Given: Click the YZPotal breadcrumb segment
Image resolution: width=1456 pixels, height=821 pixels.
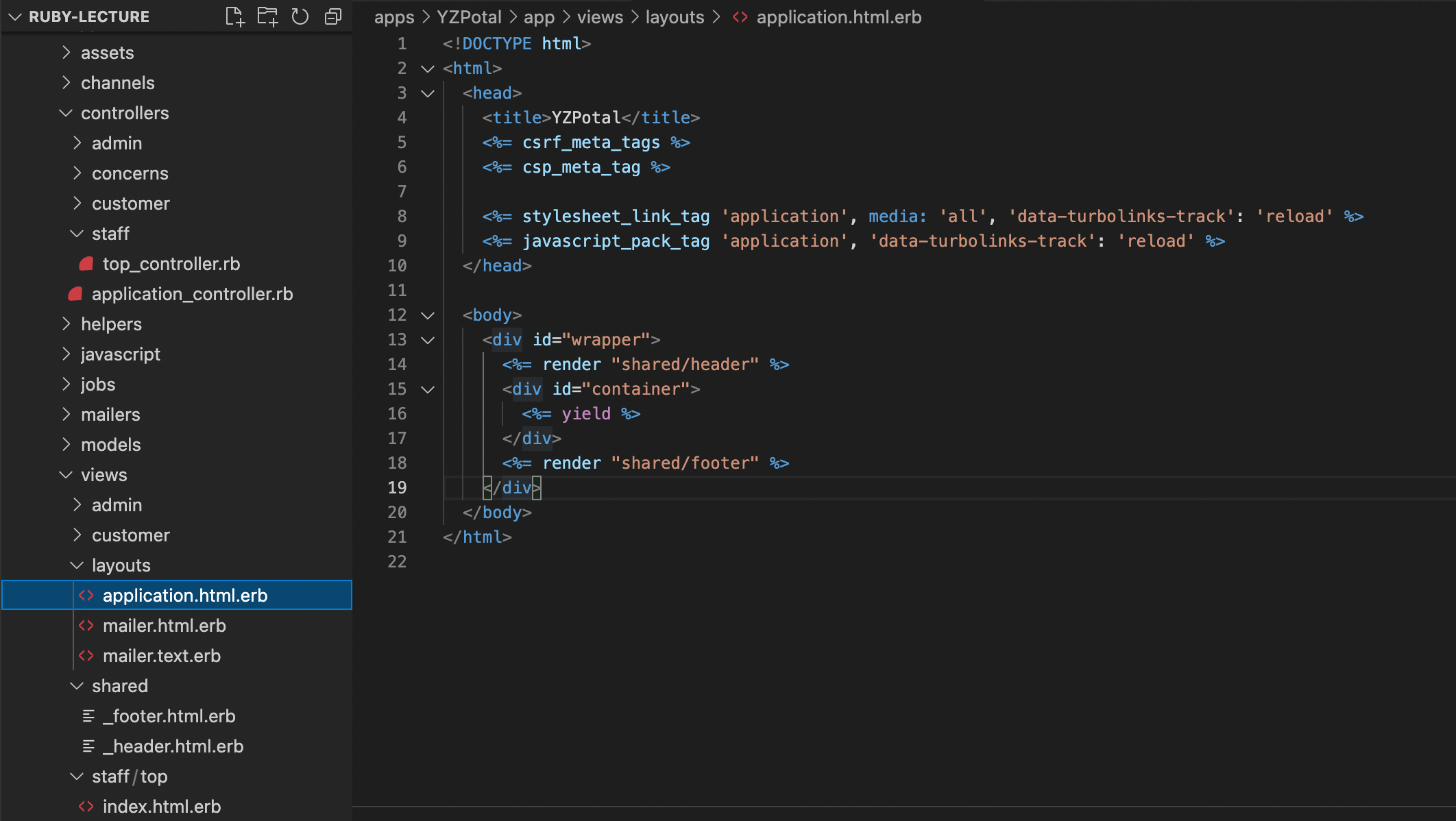Looking at the screenshot, I should click(x=469, y=17).
